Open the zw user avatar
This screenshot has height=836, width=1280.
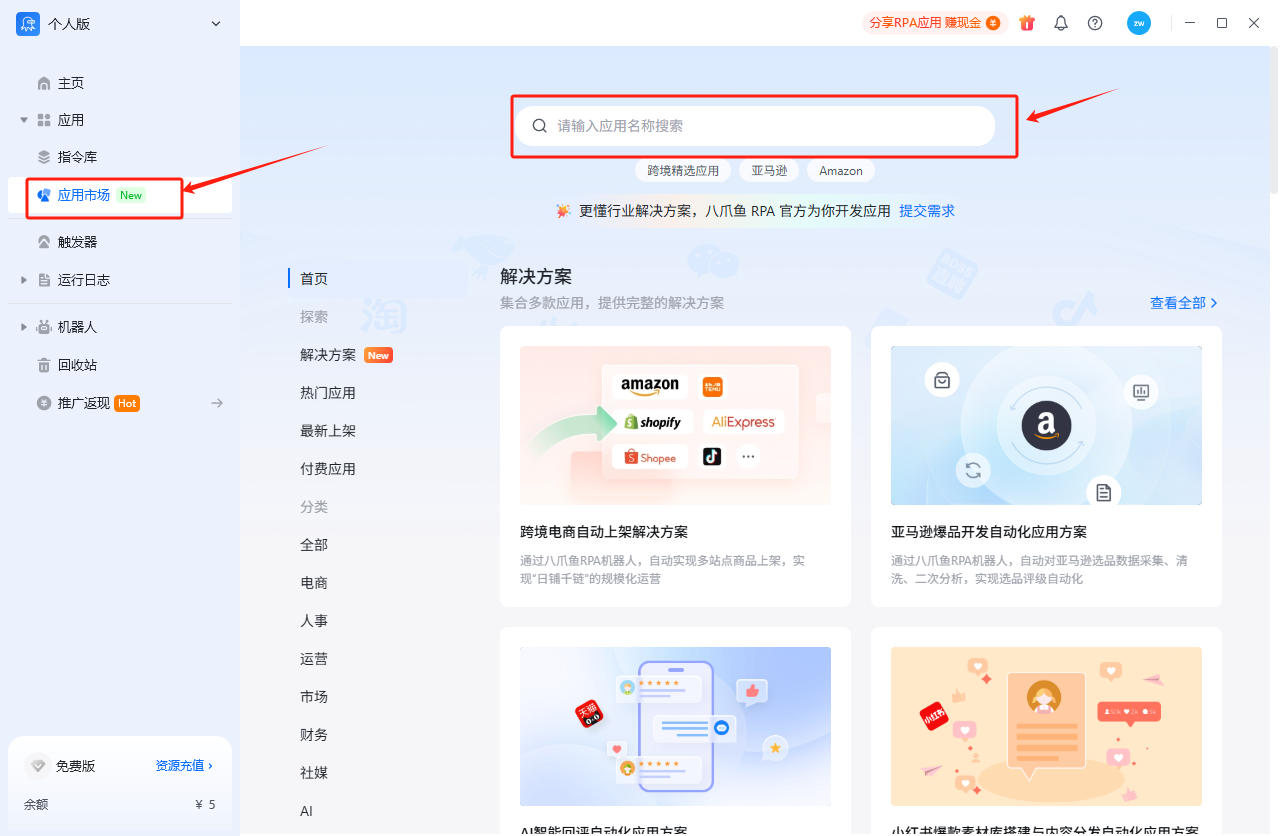coord(1139,23)
